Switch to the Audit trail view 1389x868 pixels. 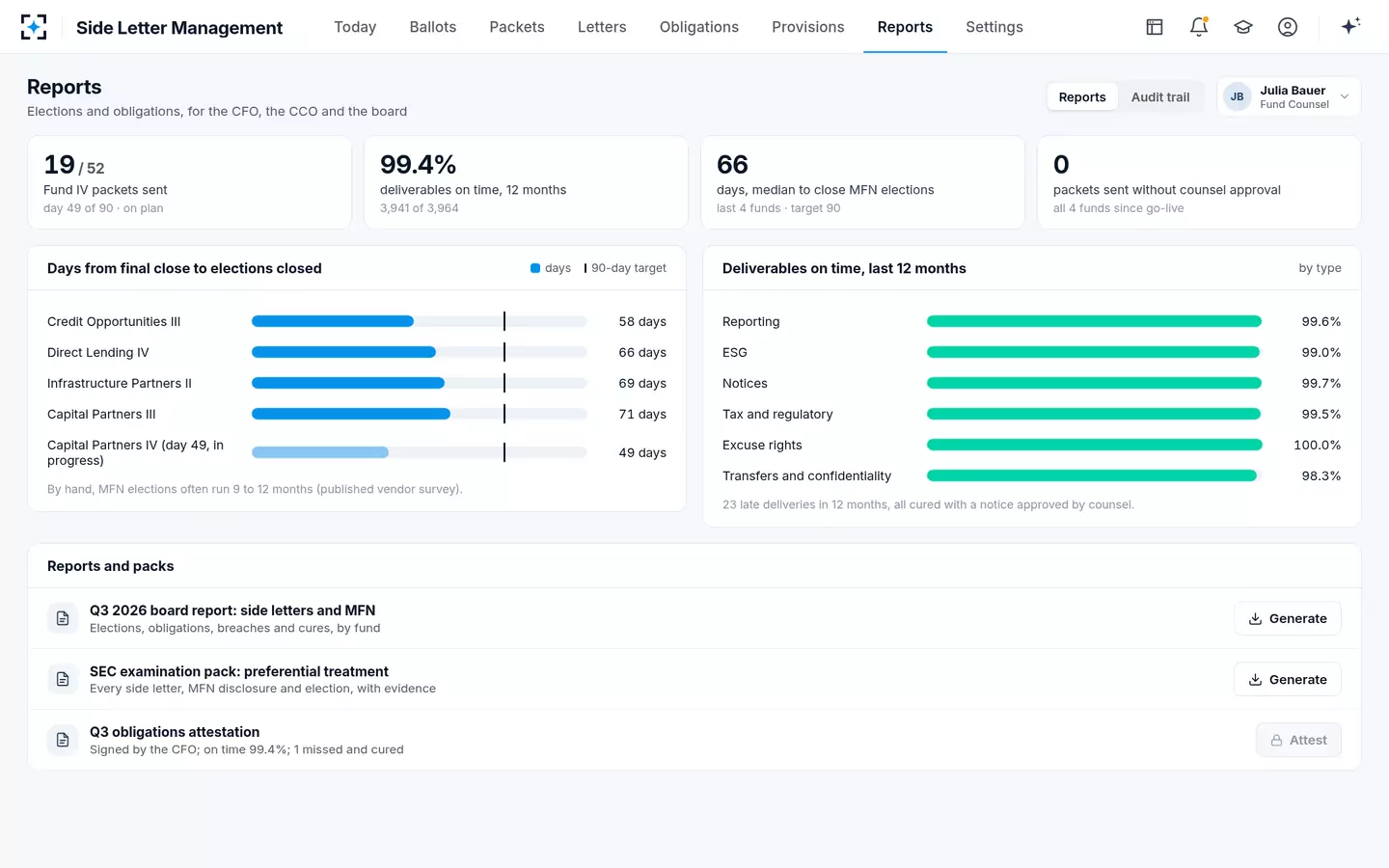click(x=1160, y=96)
